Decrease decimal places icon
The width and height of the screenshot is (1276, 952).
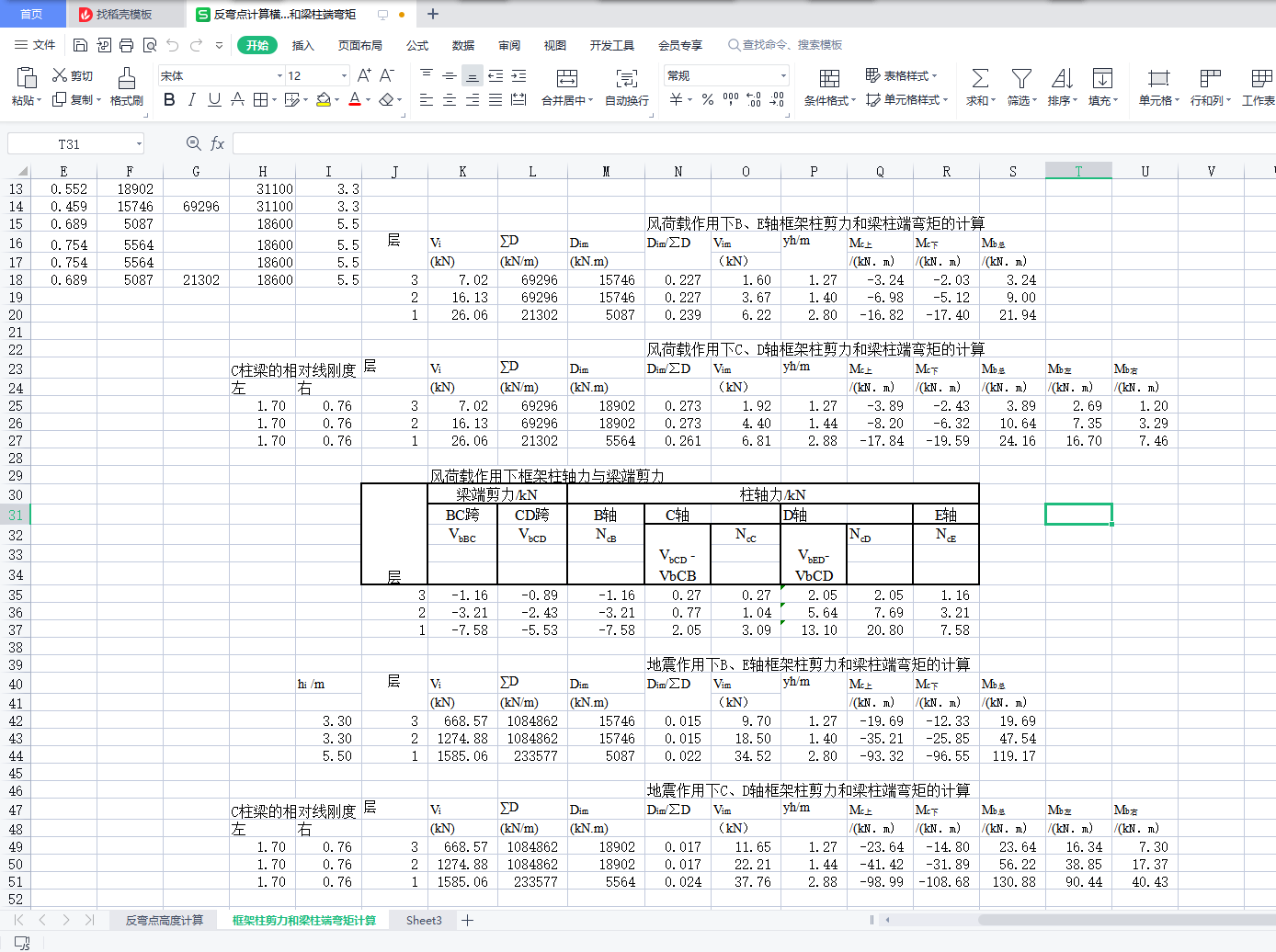coord(777,99)
